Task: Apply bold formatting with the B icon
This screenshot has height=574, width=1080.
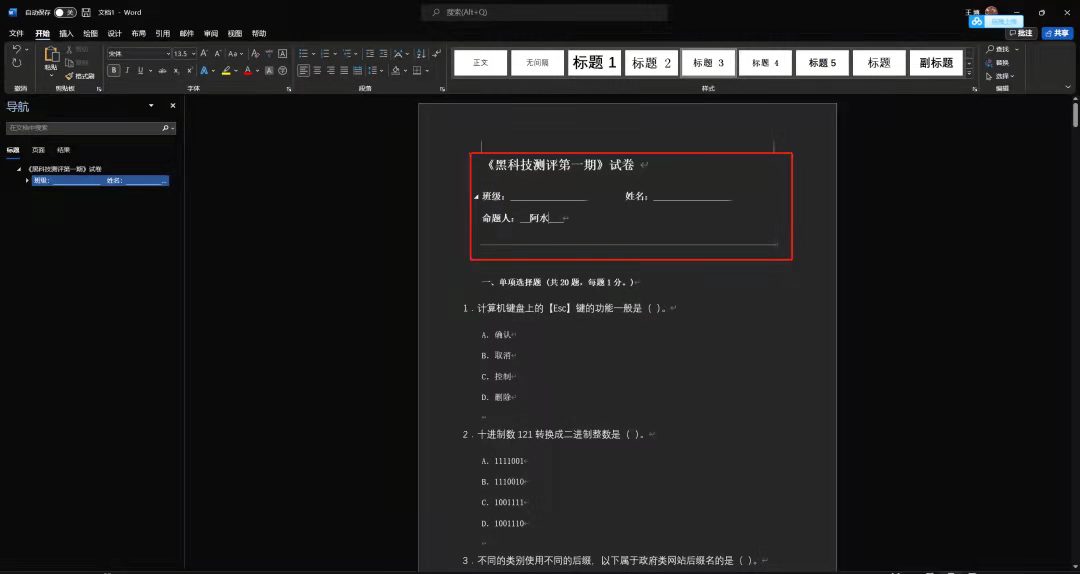Action: [114, 71]
